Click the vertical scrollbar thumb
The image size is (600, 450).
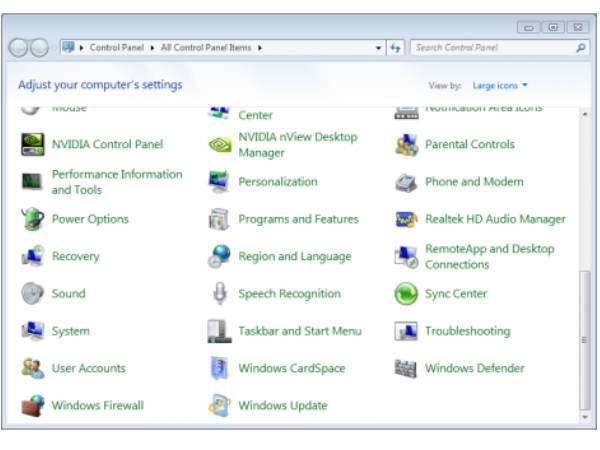[x=584, y=340]
